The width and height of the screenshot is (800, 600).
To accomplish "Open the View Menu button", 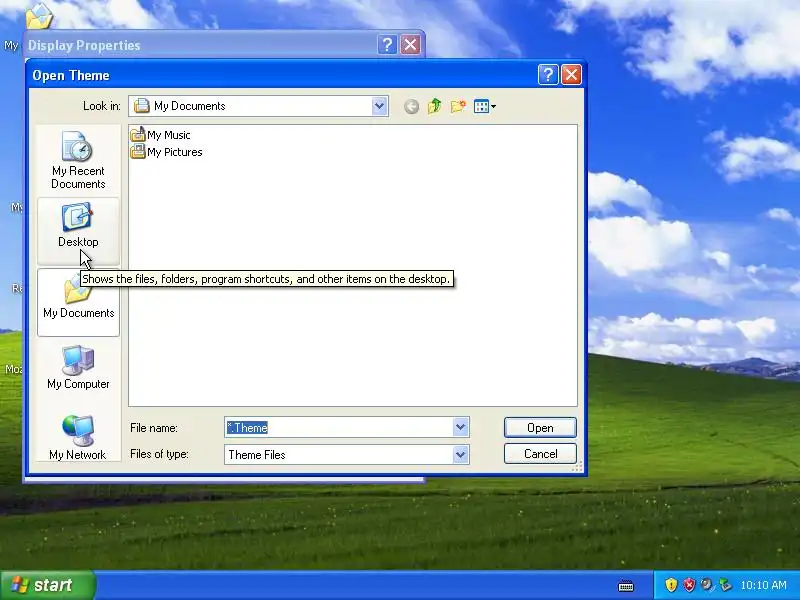I will [x=484, y=106].
